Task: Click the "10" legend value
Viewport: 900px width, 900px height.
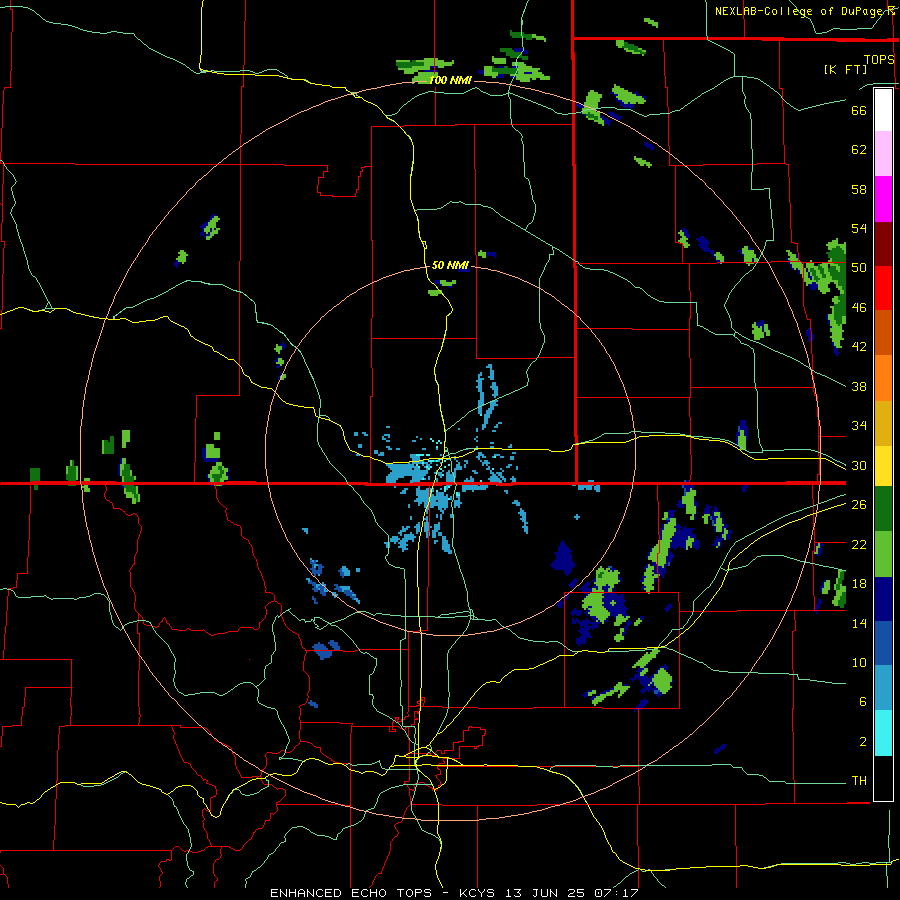Action: tap(859, 662)
